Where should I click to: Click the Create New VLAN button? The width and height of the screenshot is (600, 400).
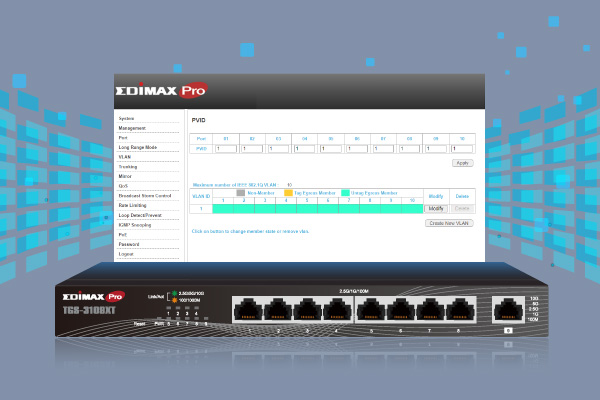click(x=449, y=223)
